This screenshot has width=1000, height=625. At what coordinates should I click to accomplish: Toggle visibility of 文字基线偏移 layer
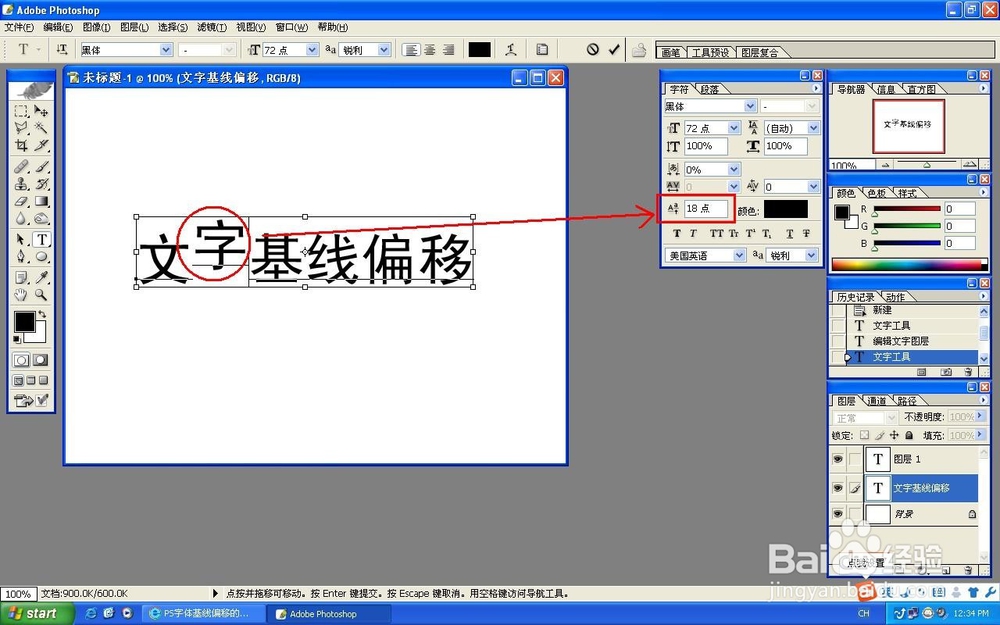[x=838, y=488]
